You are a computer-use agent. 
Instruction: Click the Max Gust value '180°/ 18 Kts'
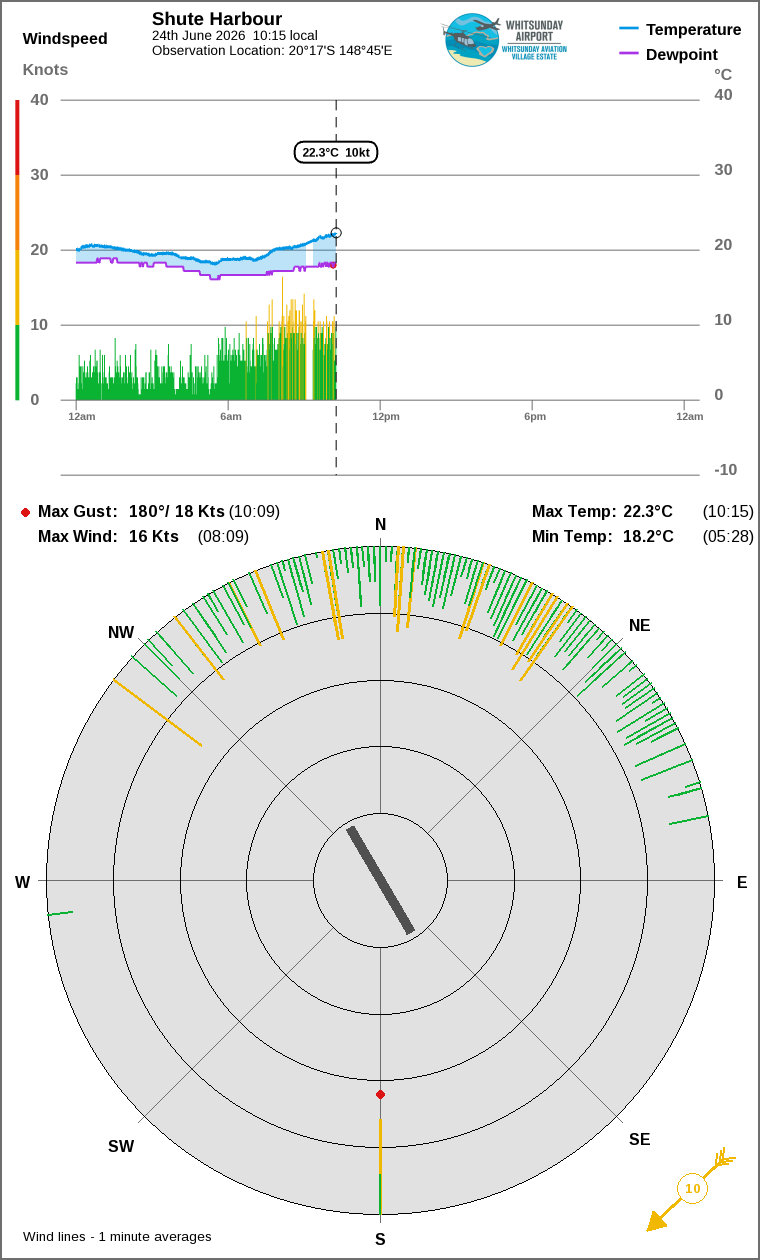176,511
